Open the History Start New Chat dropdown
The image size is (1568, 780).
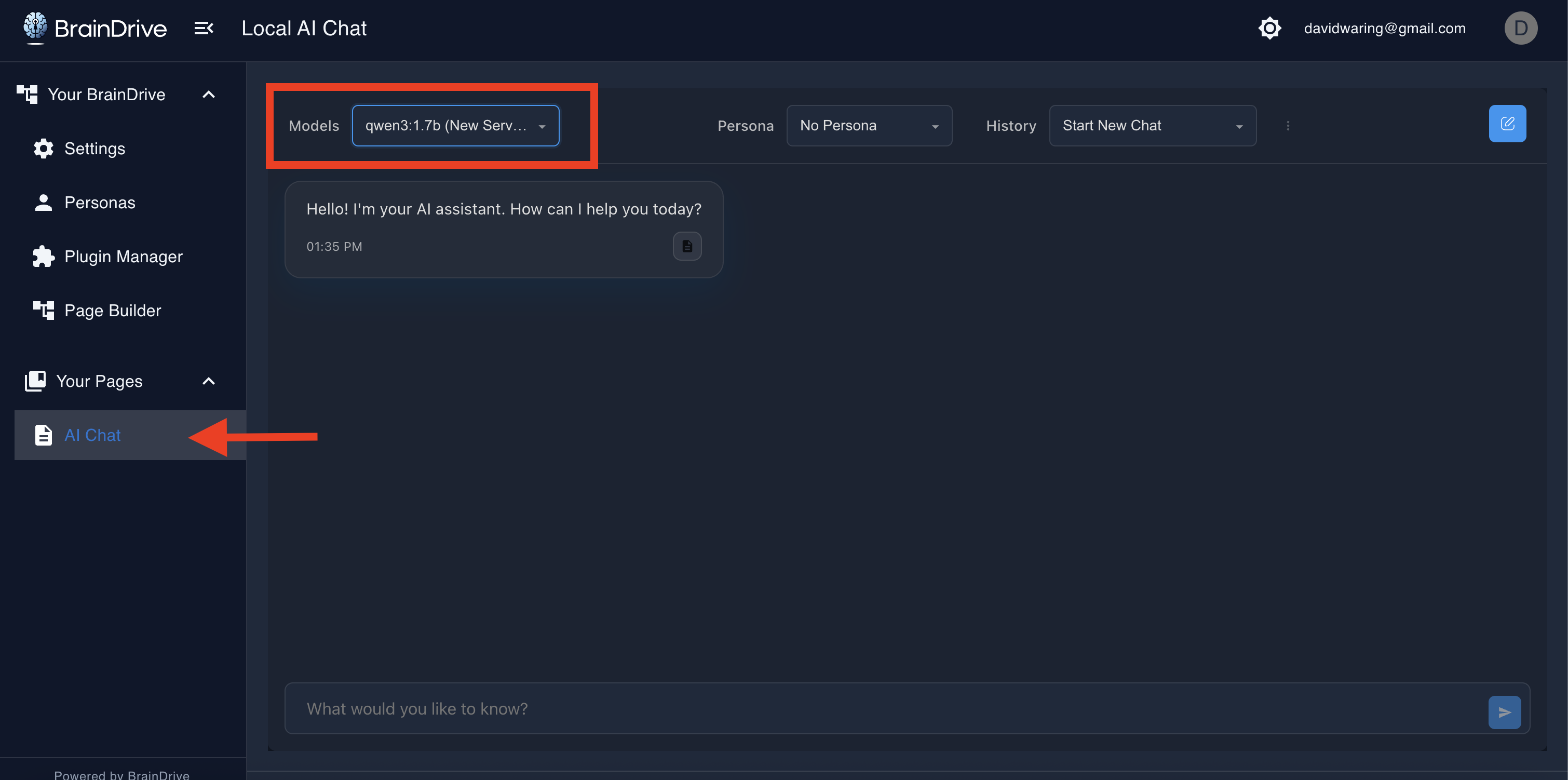[x=1152, y=126]
